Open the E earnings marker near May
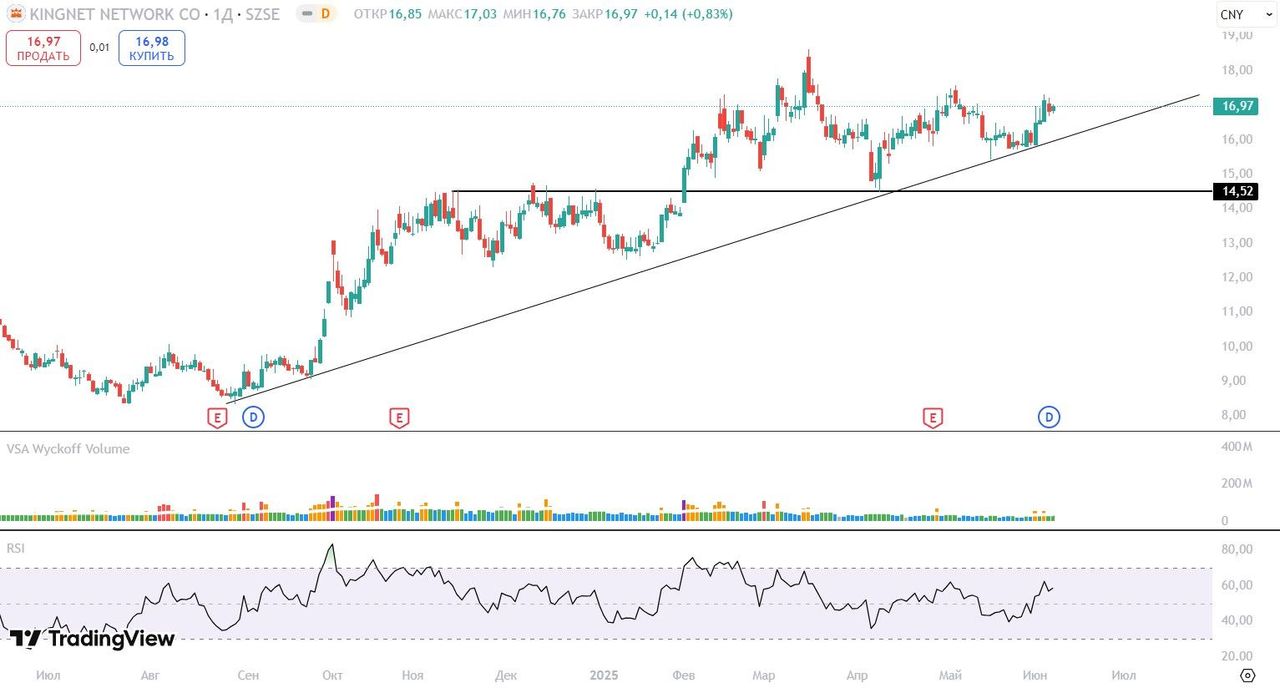The width and height of the screenshot is (1280, 688). (932, 417)
